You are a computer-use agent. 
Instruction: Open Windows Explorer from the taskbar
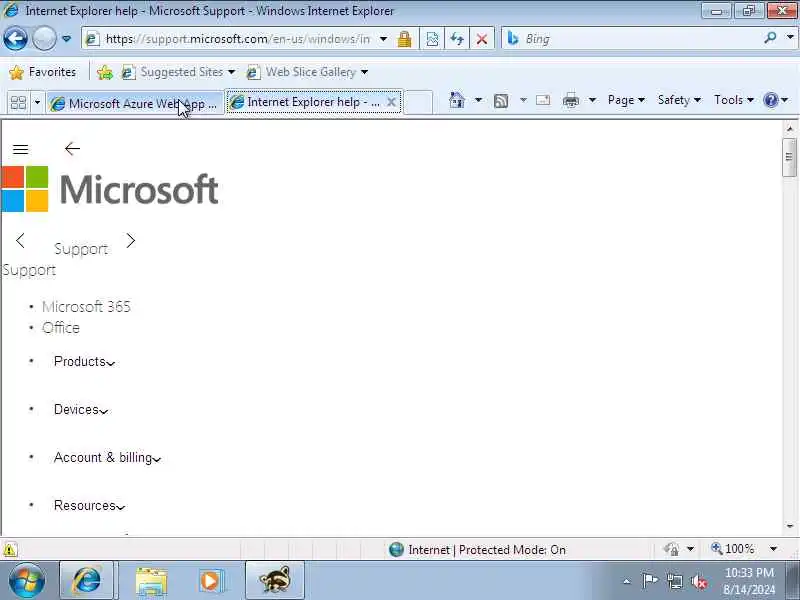point(151,581)
